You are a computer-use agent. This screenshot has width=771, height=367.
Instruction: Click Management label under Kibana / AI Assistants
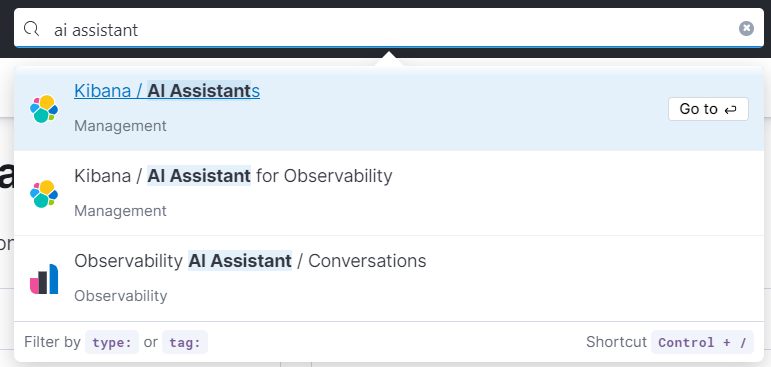coord(120,126)
